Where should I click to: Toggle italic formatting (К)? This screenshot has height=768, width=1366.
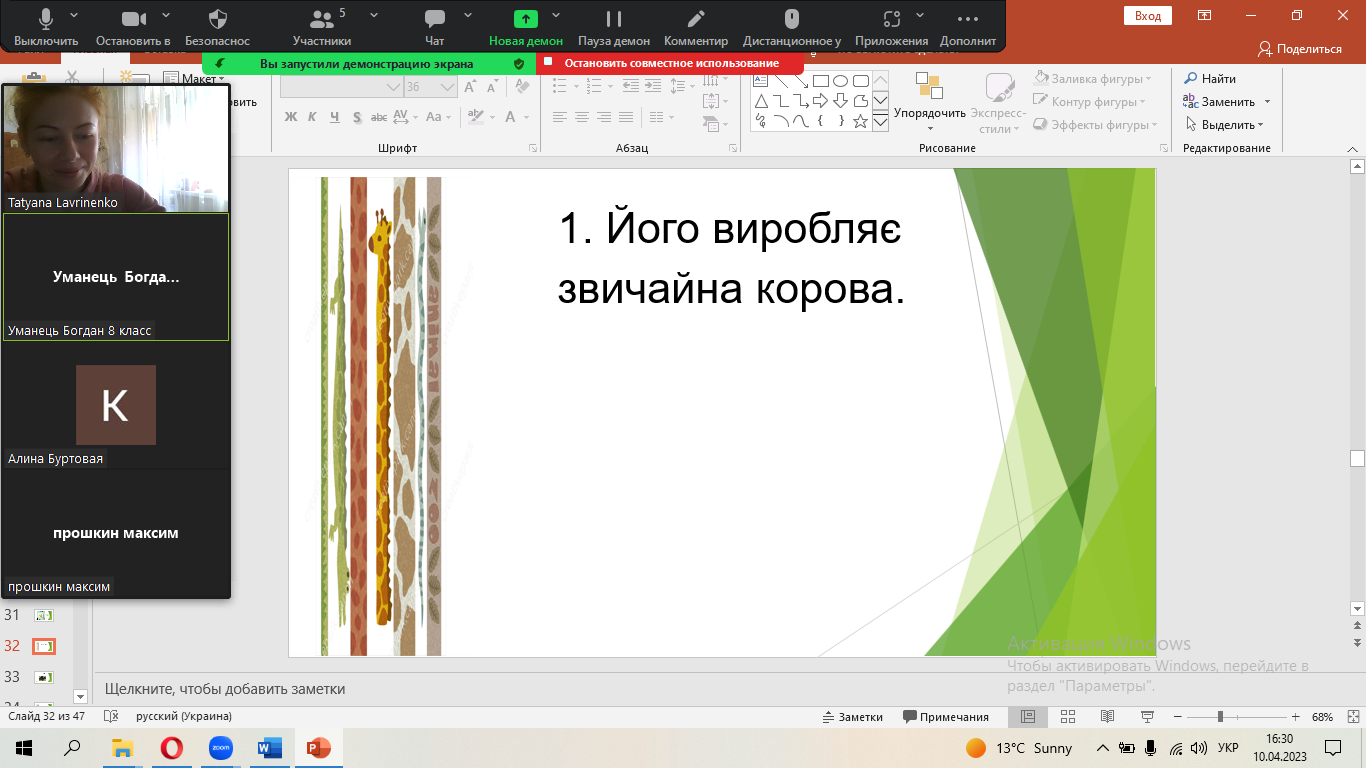click(313, 117)
